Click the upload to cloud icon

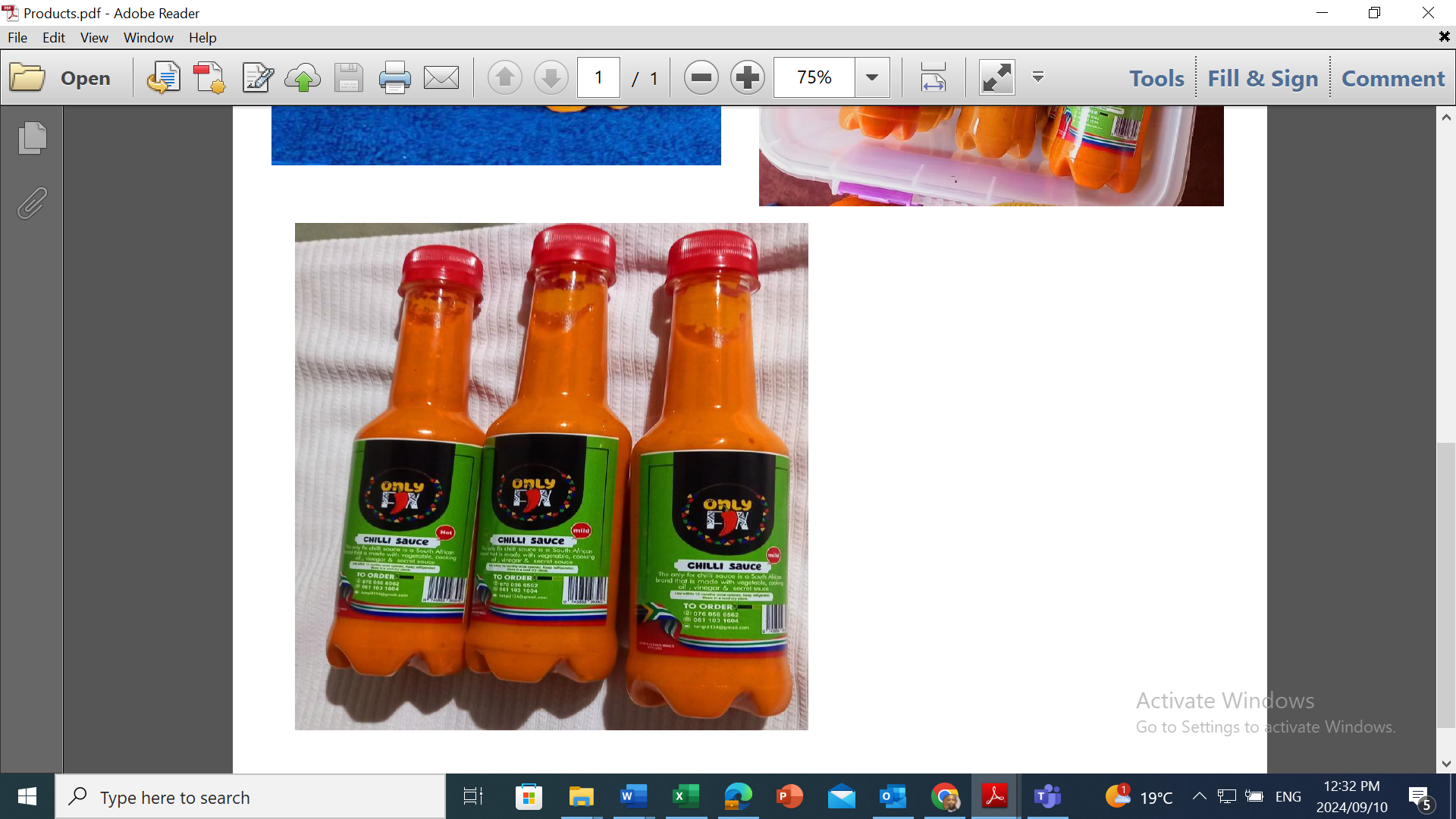point(303,77)
